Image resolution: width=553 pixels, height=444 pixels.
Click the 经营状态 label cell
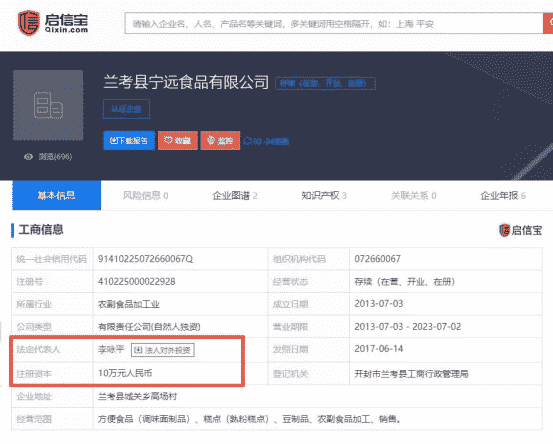pyautogui.click(x=309, y=281)
